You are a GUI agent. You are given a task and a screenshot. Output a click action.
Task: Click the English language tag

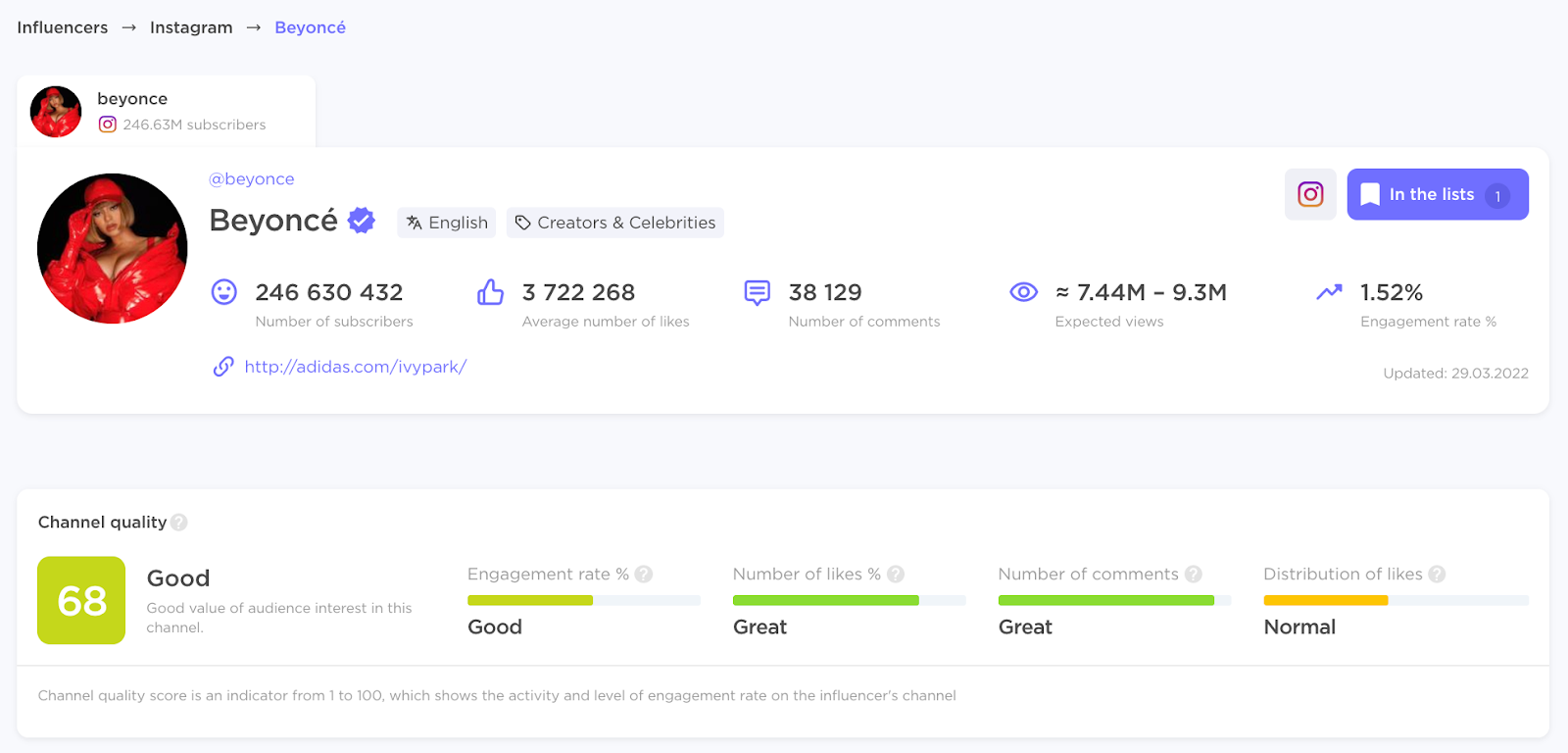coord(447,223)
